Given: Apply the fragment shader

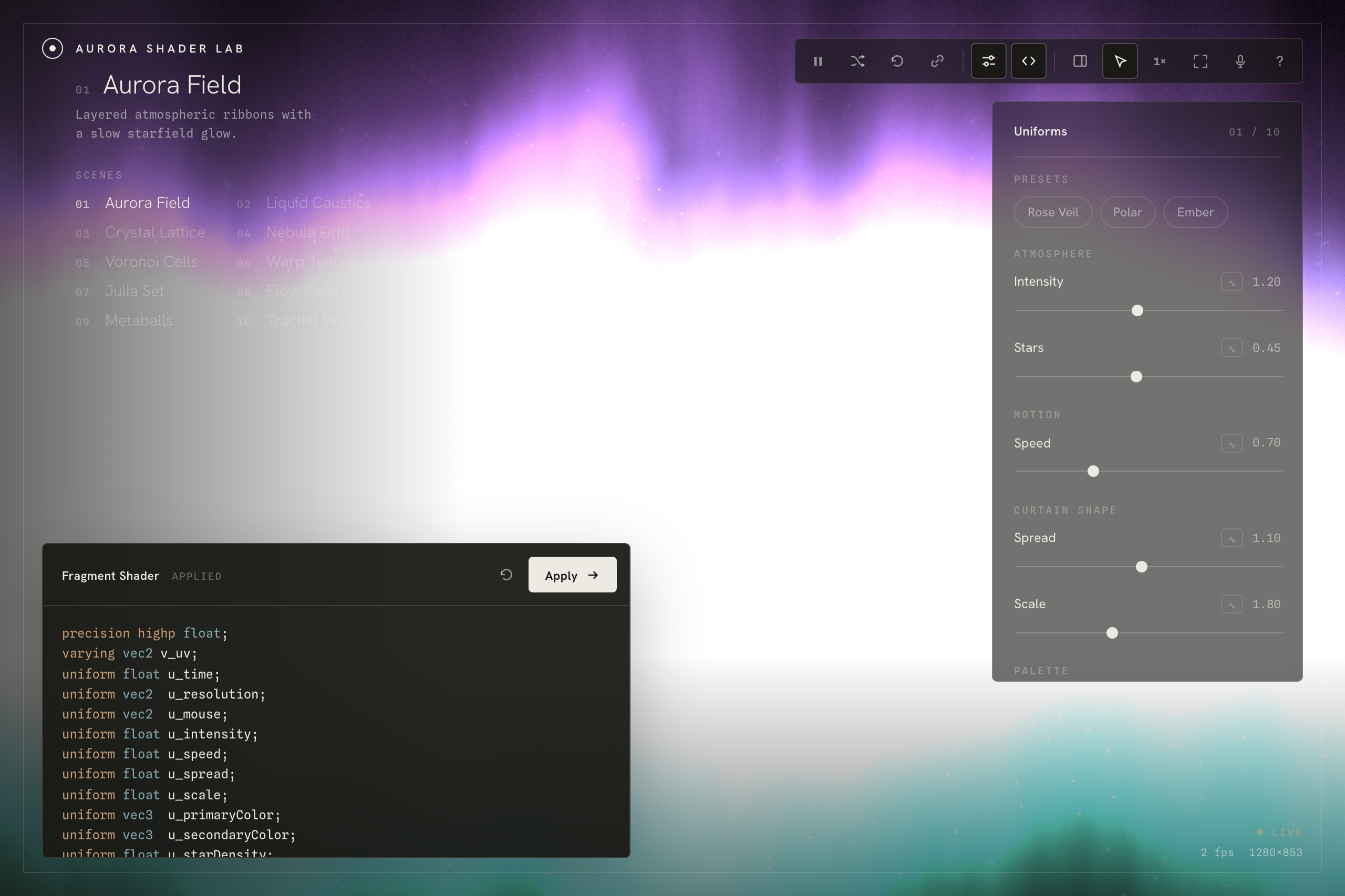Looking at the screenshot, I should click(572, 575).
